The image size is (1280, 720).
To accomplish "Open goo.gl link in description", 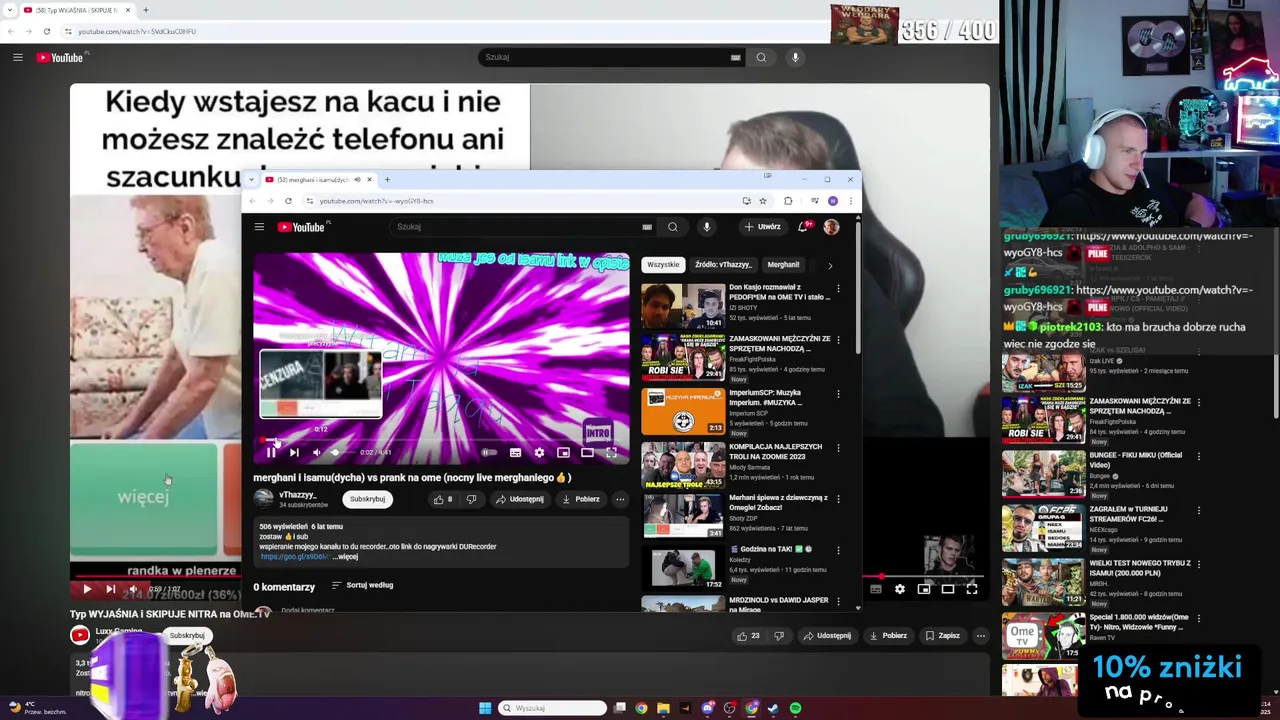I will click(294, 557).
